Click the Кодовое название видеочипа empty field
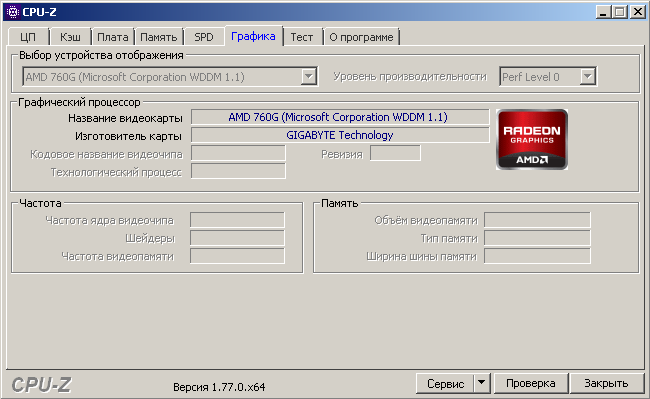This screenshot has height=399, width=650. [238, 153]
